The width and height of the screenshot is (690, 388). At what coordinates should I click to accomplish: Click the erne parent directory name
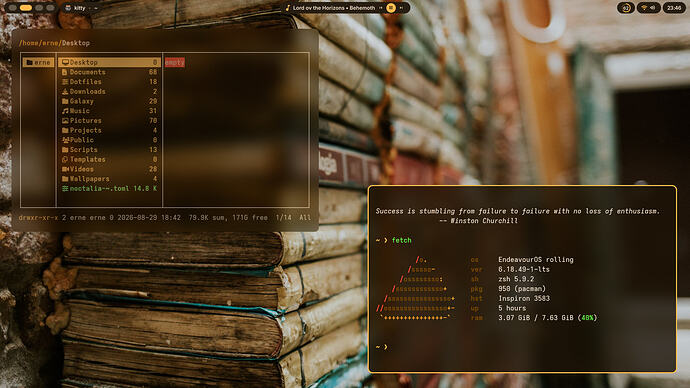[42, 62]
